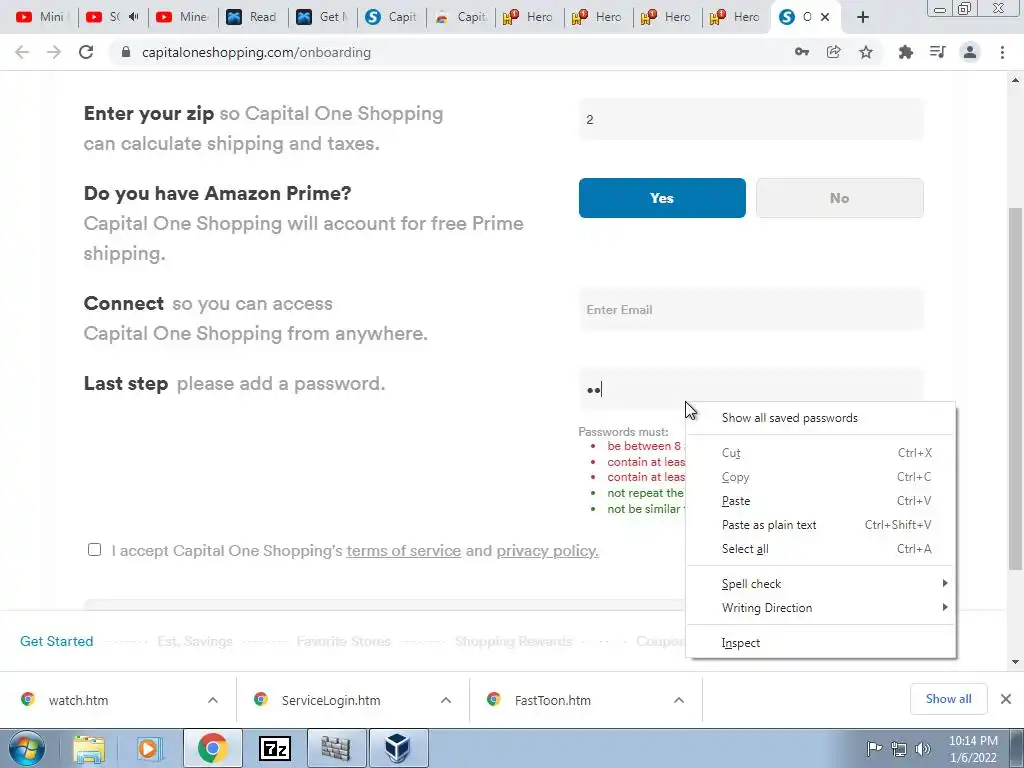Select No for Amazon Prime
This screenshot has width=1024, height=768.
click(839, 198)
